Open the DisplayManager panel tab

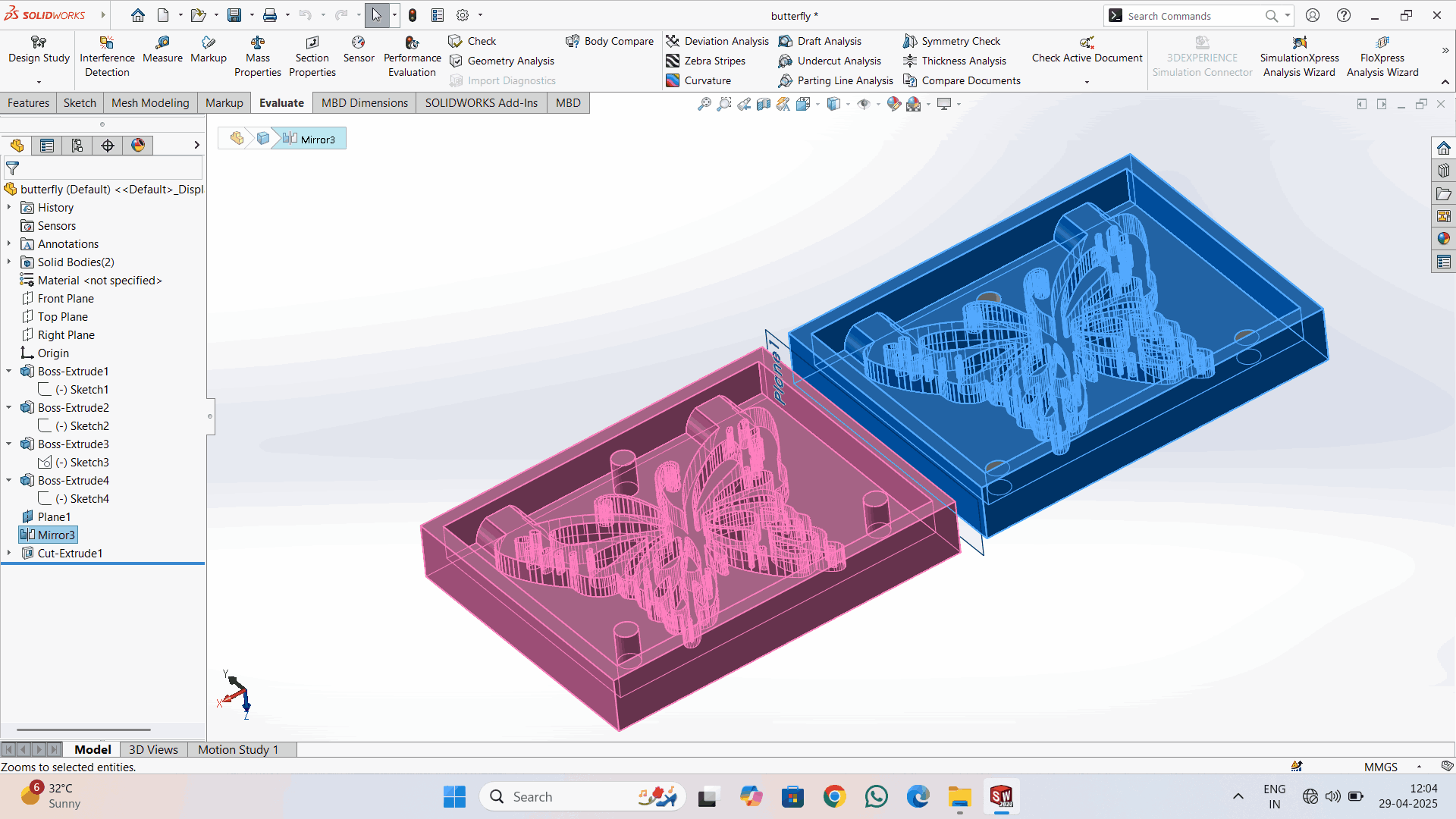[138, 146]
